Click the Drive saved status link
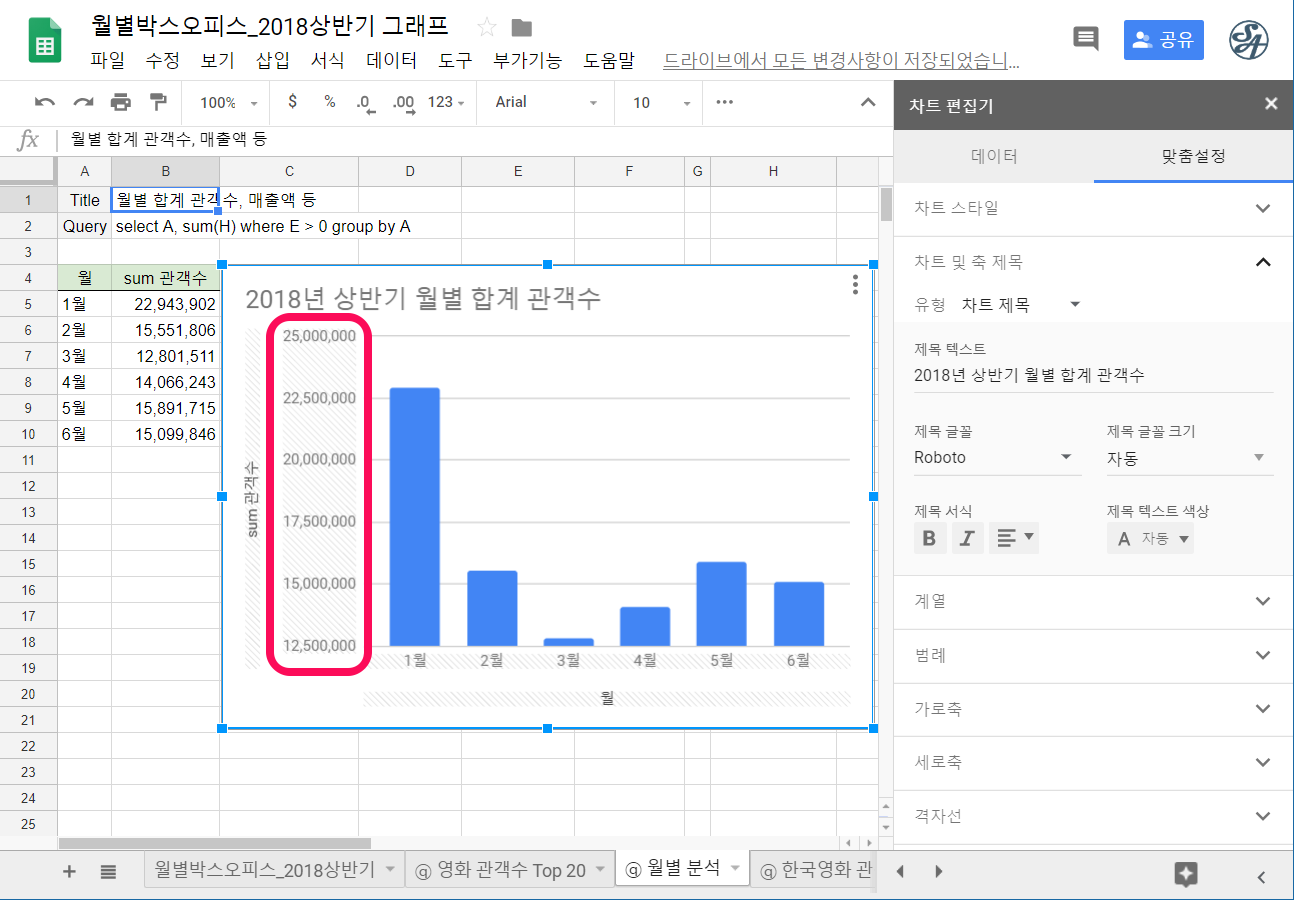 pyautogui.click(x=840, y=60)
